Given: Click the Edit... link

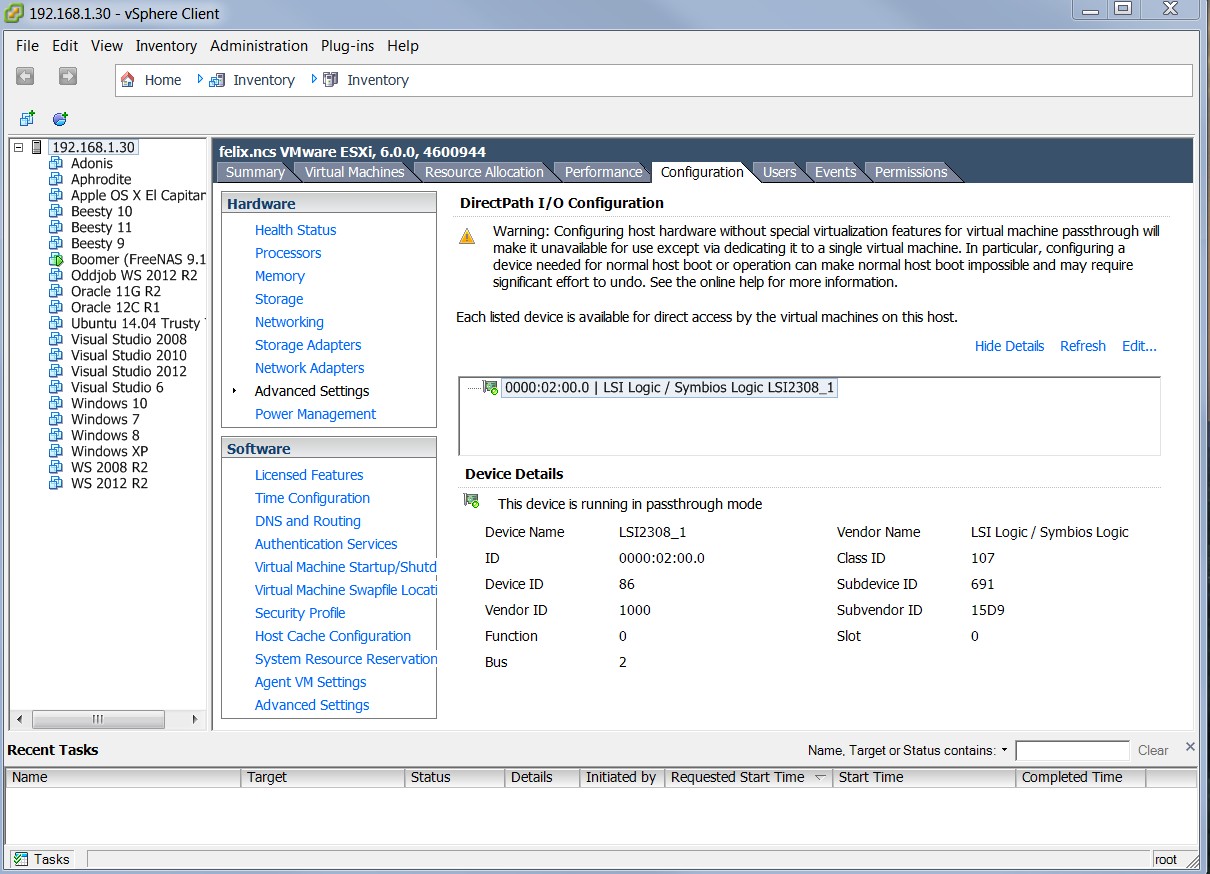Looking at the screenshot, I should pos(1139,346).
